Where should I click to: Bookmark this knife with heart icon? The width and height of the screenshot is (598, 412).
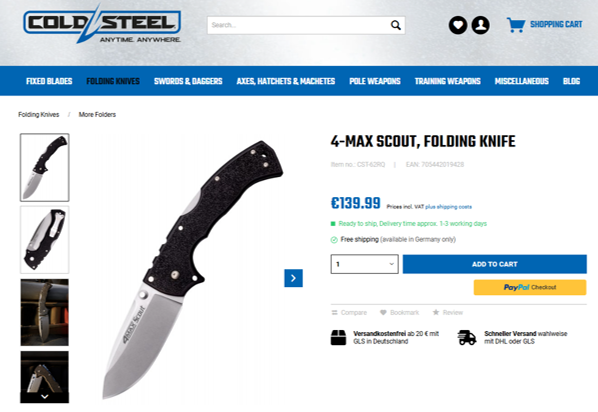click(x=383, y=312)
